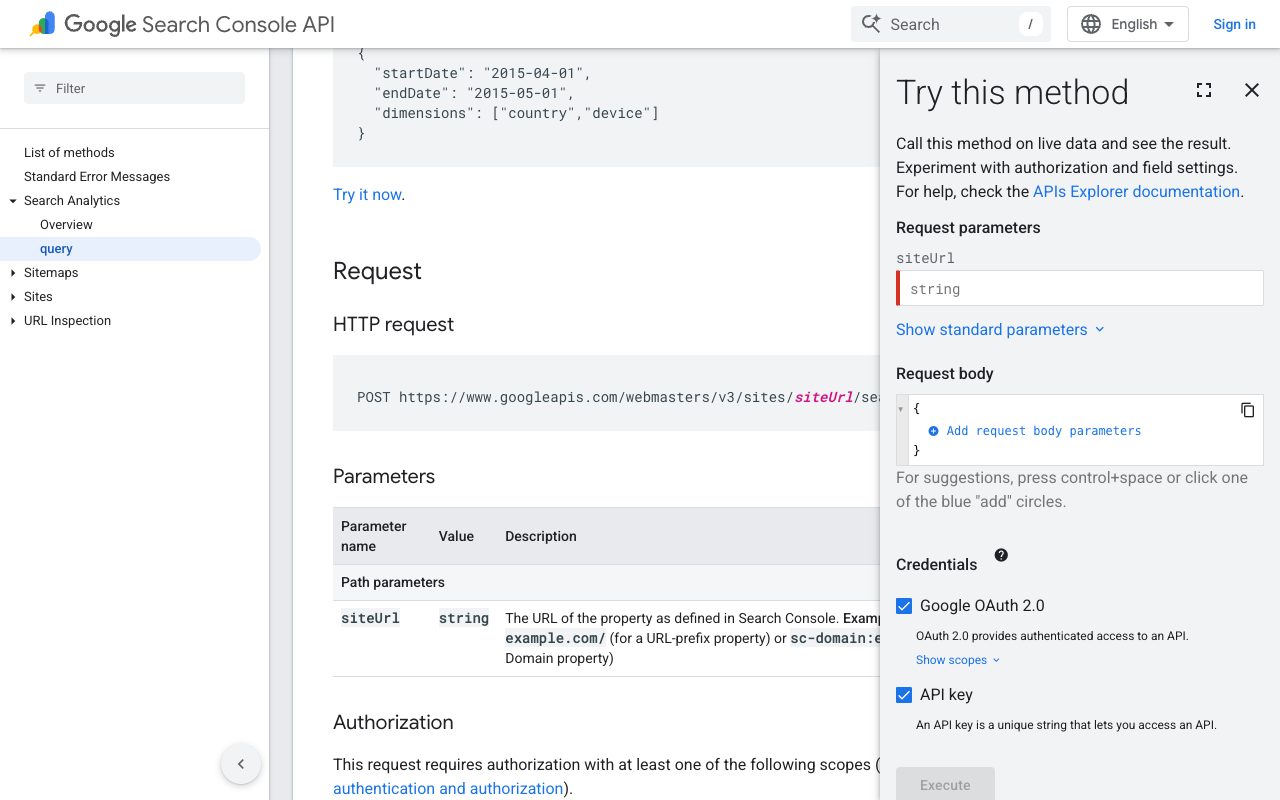Click the siteUrl string input field
This screenshot has width=1280, height=800.
tap(1080, 289)
